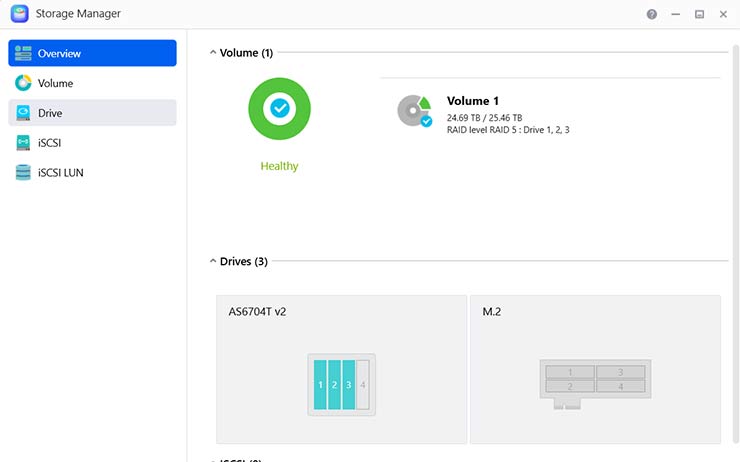Click the iSCSI LUN database icon
This screenshot has height=462, width=740.
[x=23, y=173]
